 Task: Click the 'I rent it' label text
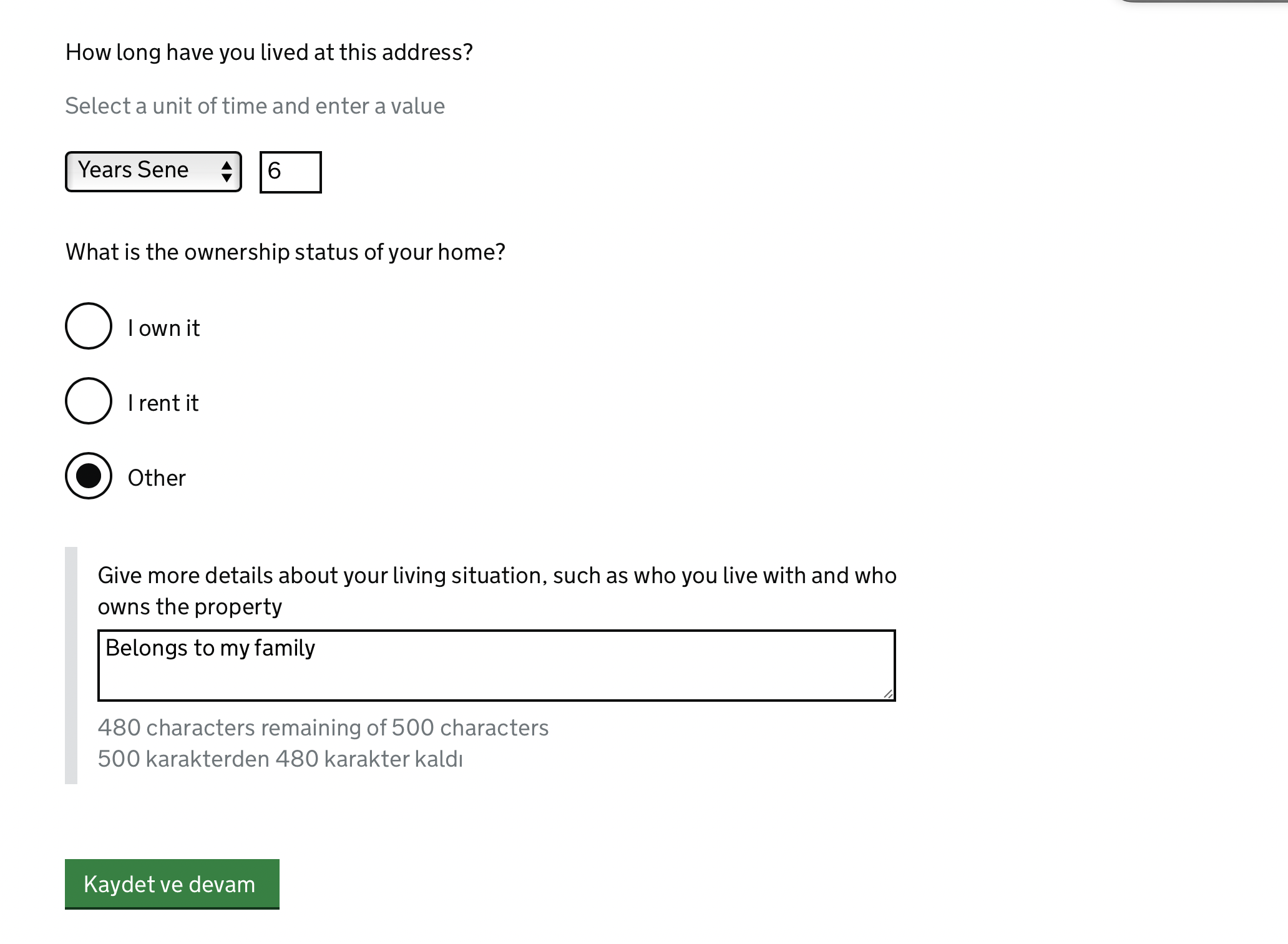(163, 403)
